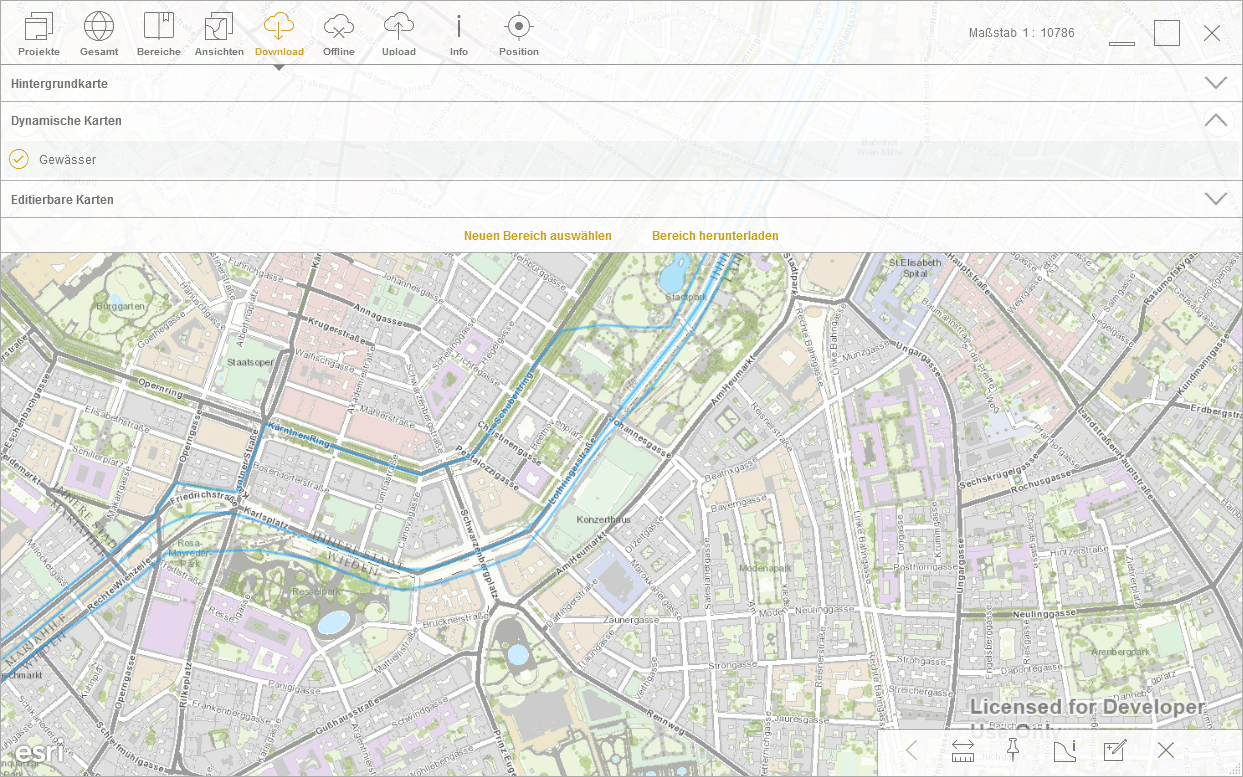Click the Upload cloud icon
Image resolution: width=1243 pixels, height=777 pixels.
pos(399,34)
